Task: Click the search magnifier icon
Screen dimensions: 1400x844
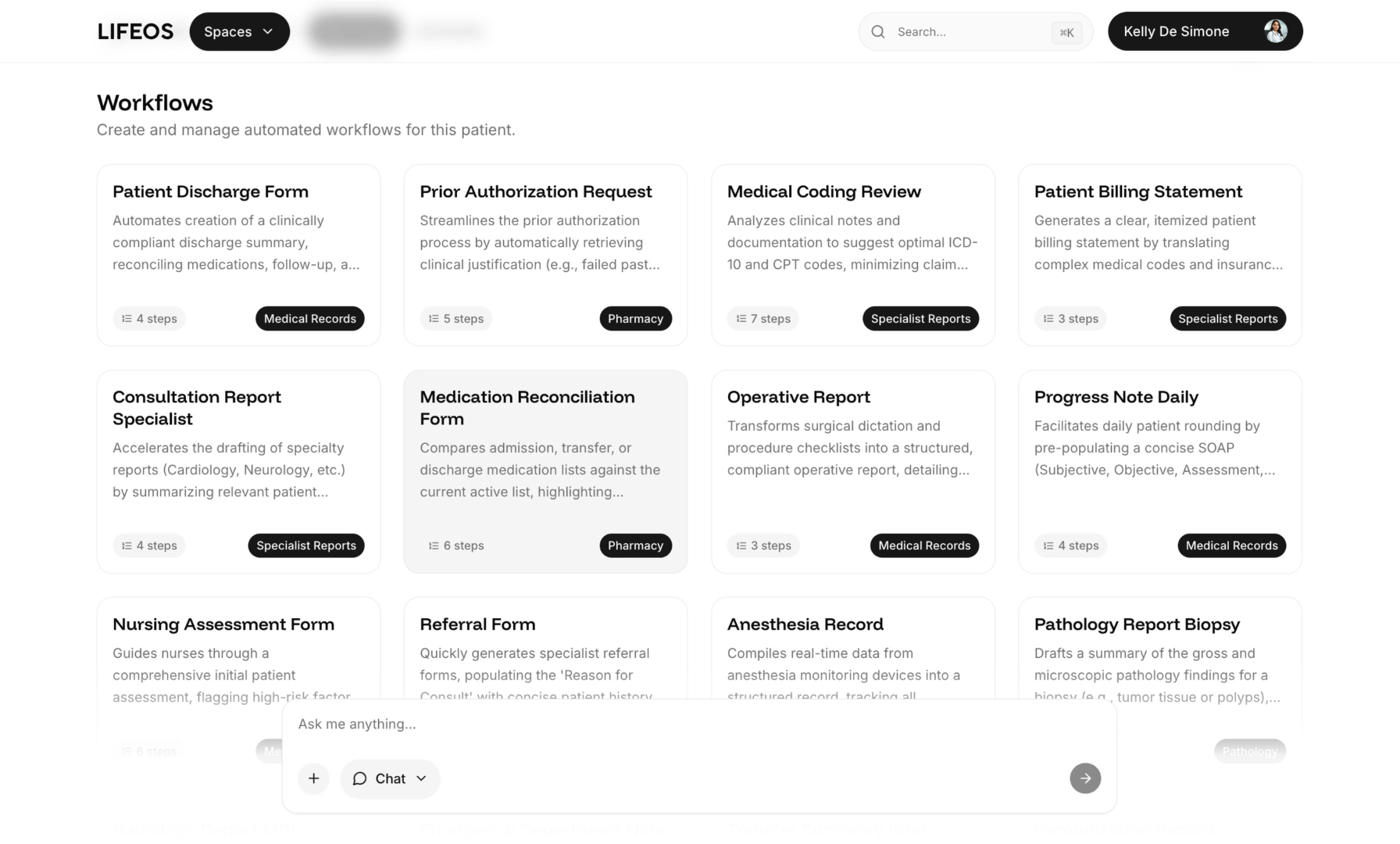Action: tap(878, 32)
